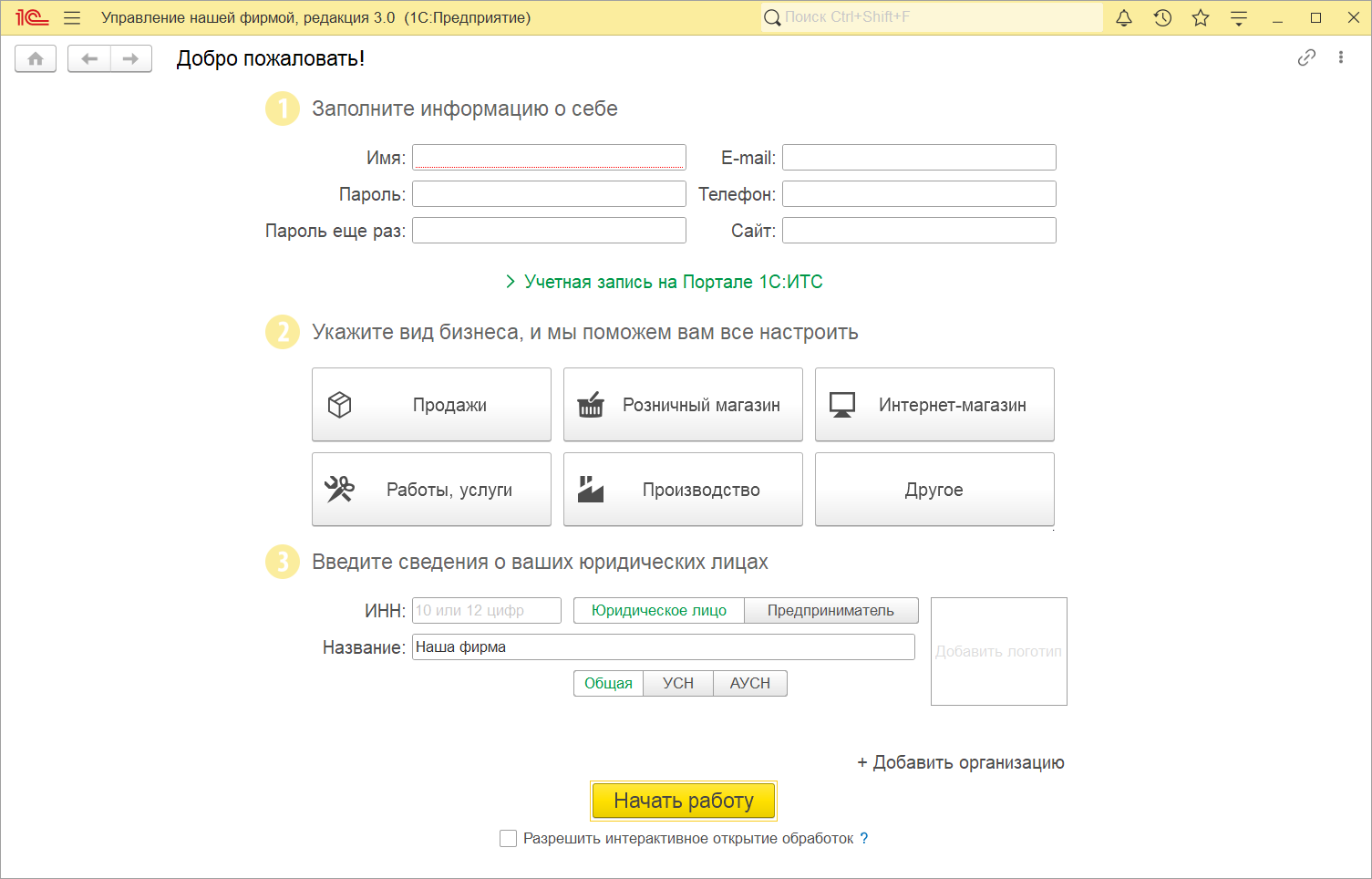Select Общая taxation system

click(x=608, y=683)
